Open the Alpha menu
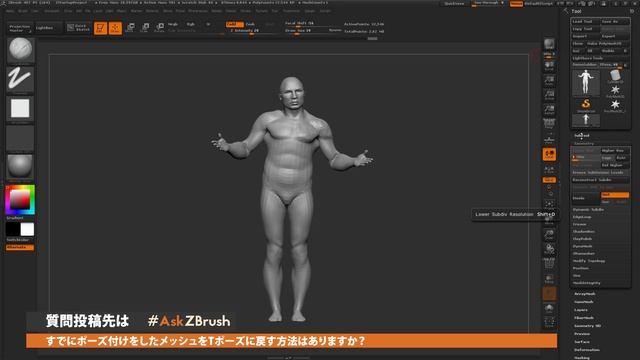The height and width of the screenshot is (360, 640). pyautogui.click(x=10, y=11)
